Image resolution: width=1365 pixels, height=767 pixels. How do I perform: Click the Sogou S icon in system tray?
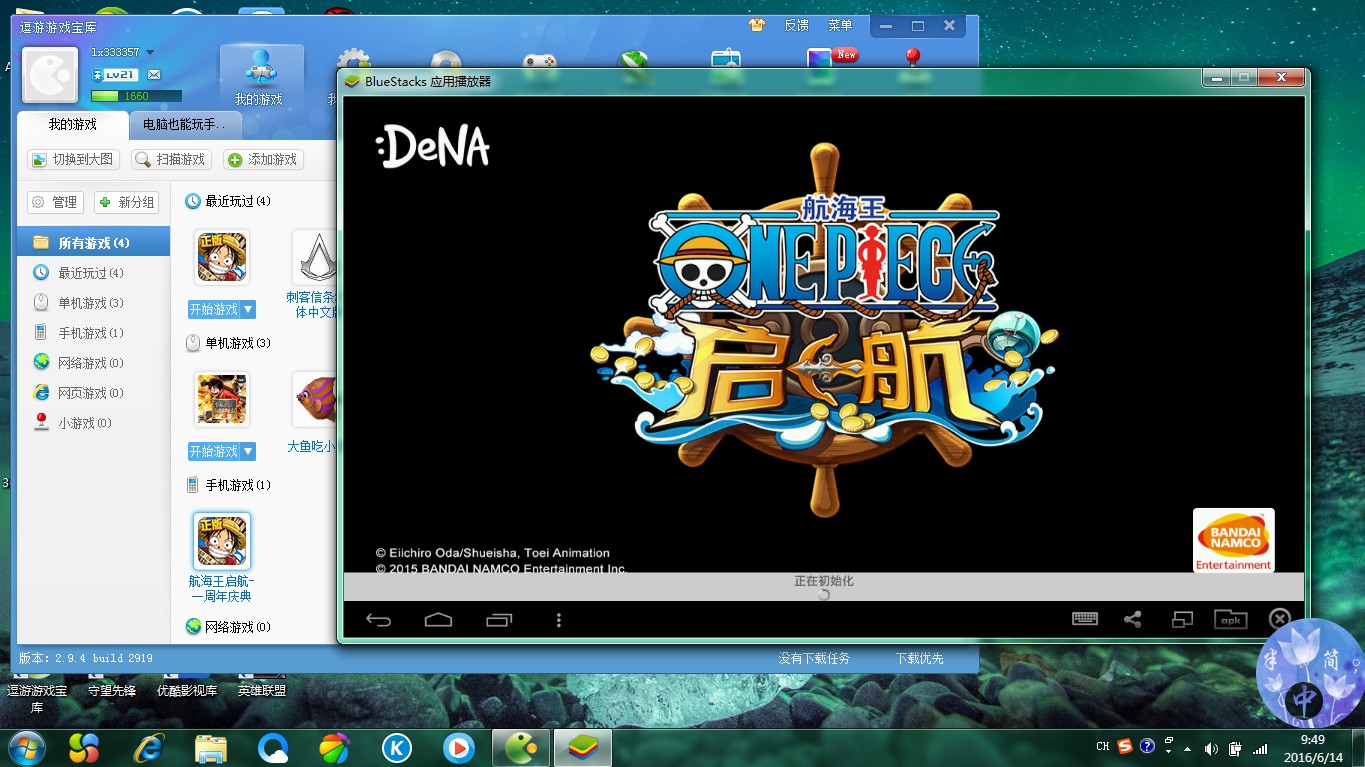pyautogui.click(x=1124, y=746)
